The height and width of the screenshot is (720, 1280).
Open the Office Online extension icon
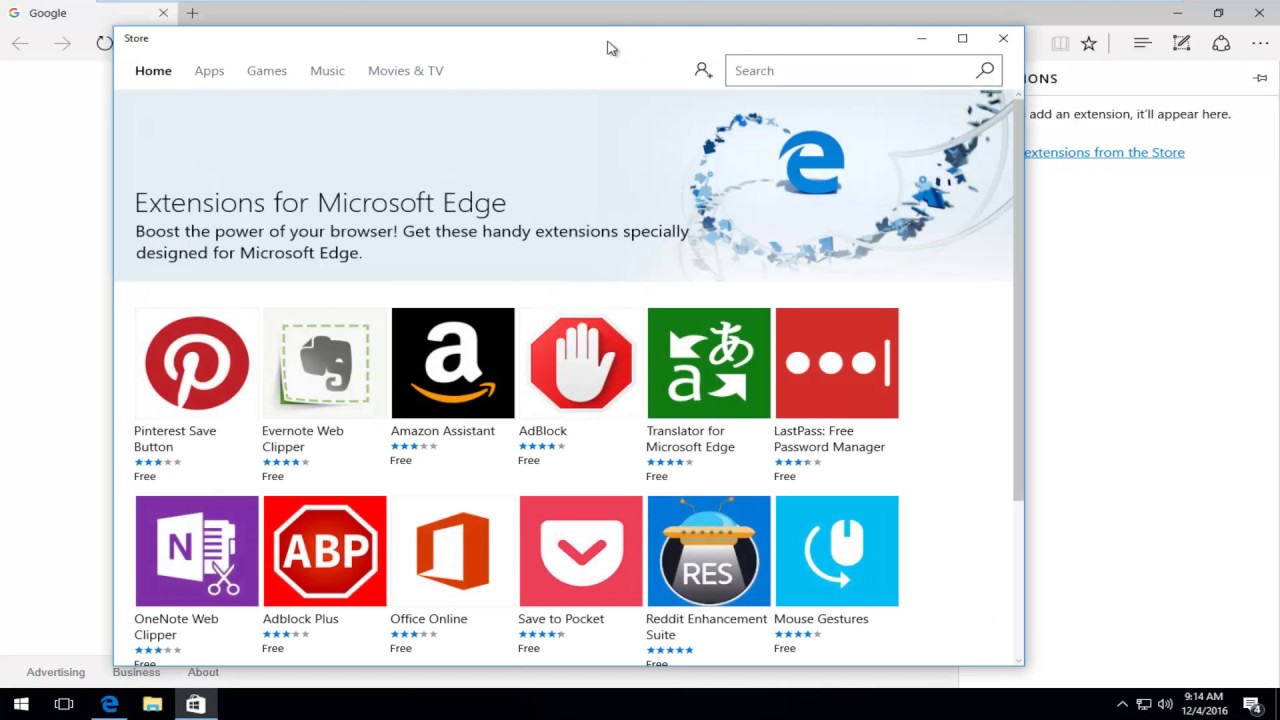pyautogui.click(x=452, y=551)
